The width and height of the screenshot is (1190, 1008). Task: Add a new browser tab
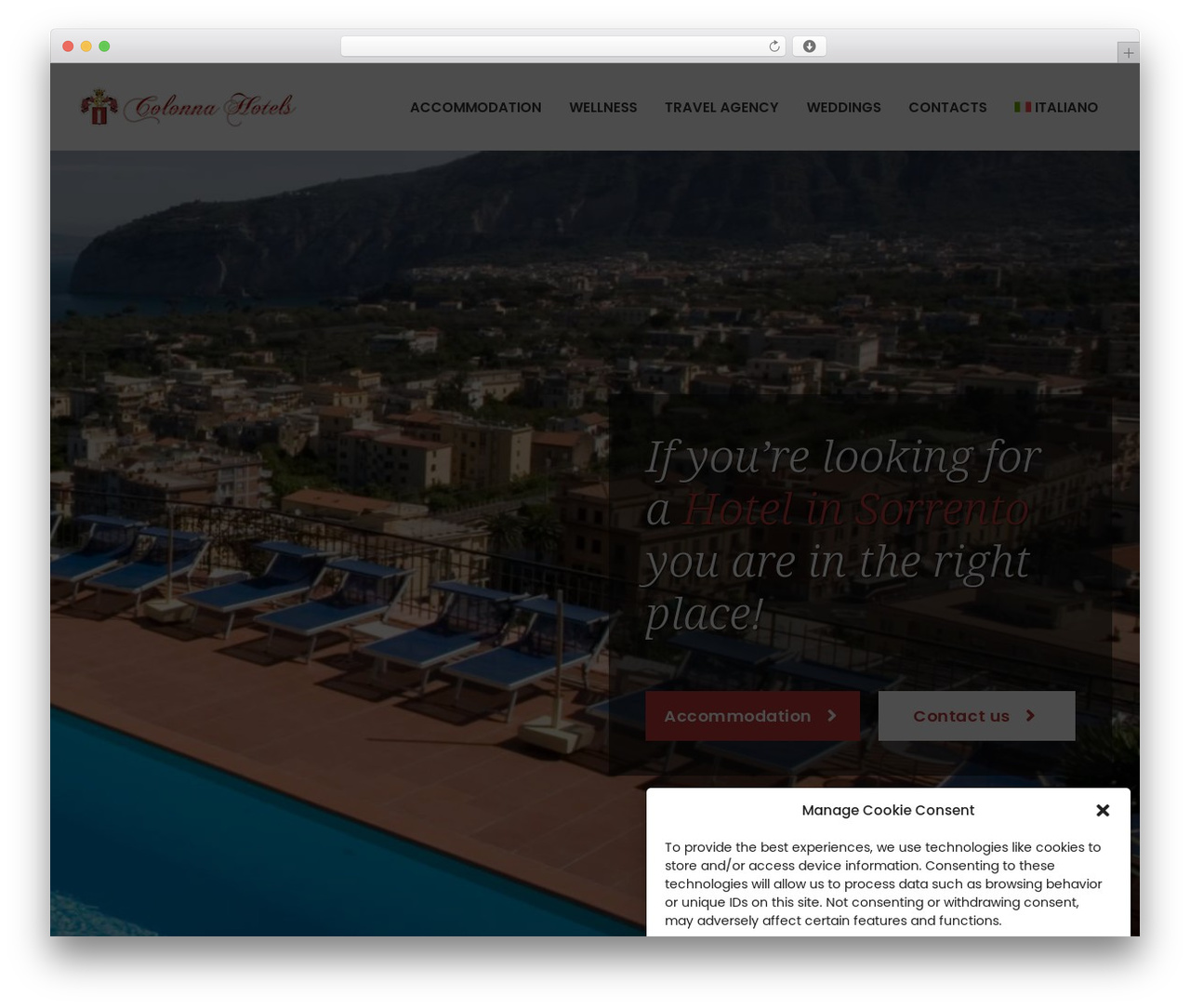pos(1128,53)
